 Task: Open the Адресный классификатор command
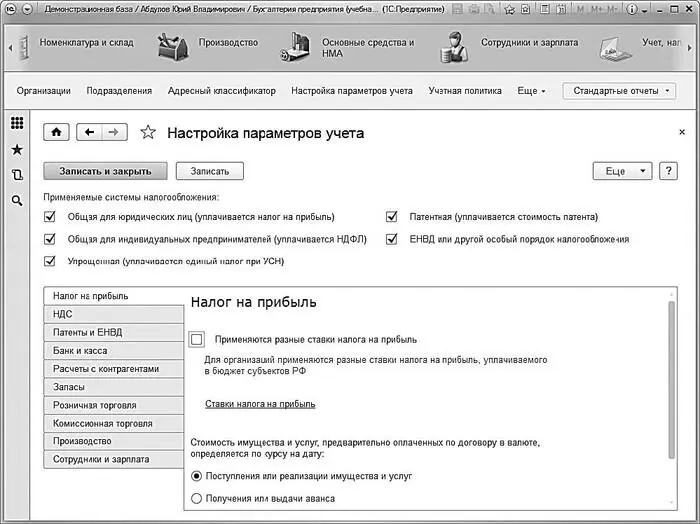click(221, 91)
